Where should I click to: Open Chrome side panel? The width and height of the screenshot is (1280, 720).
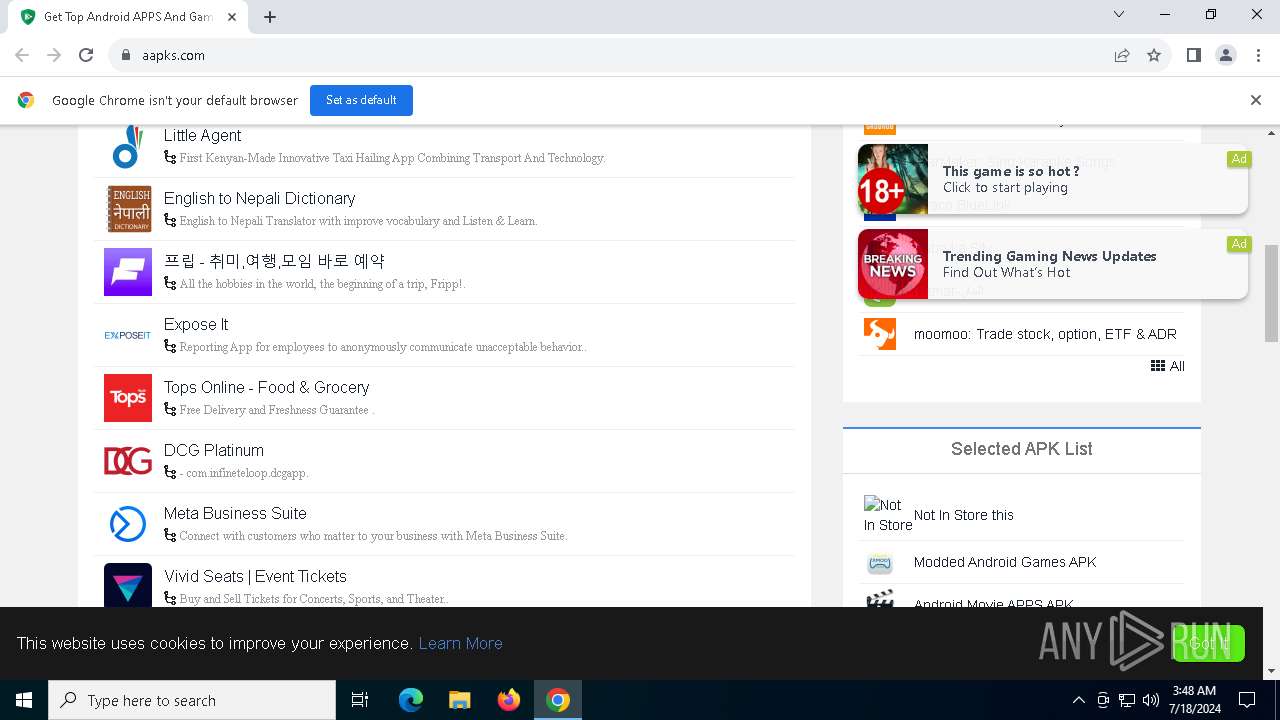point(1193,55)
